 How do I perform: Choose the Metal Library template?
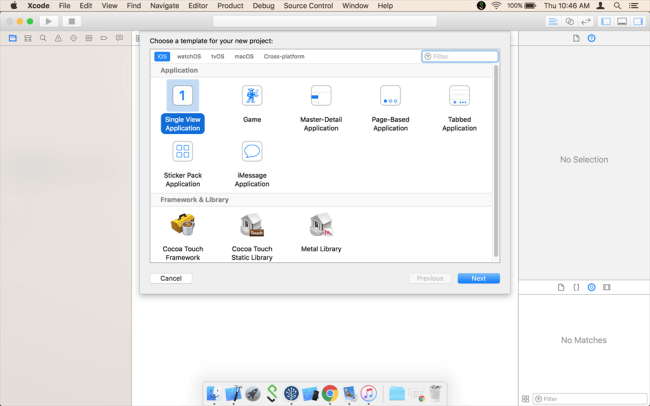(x=321, y=233)
